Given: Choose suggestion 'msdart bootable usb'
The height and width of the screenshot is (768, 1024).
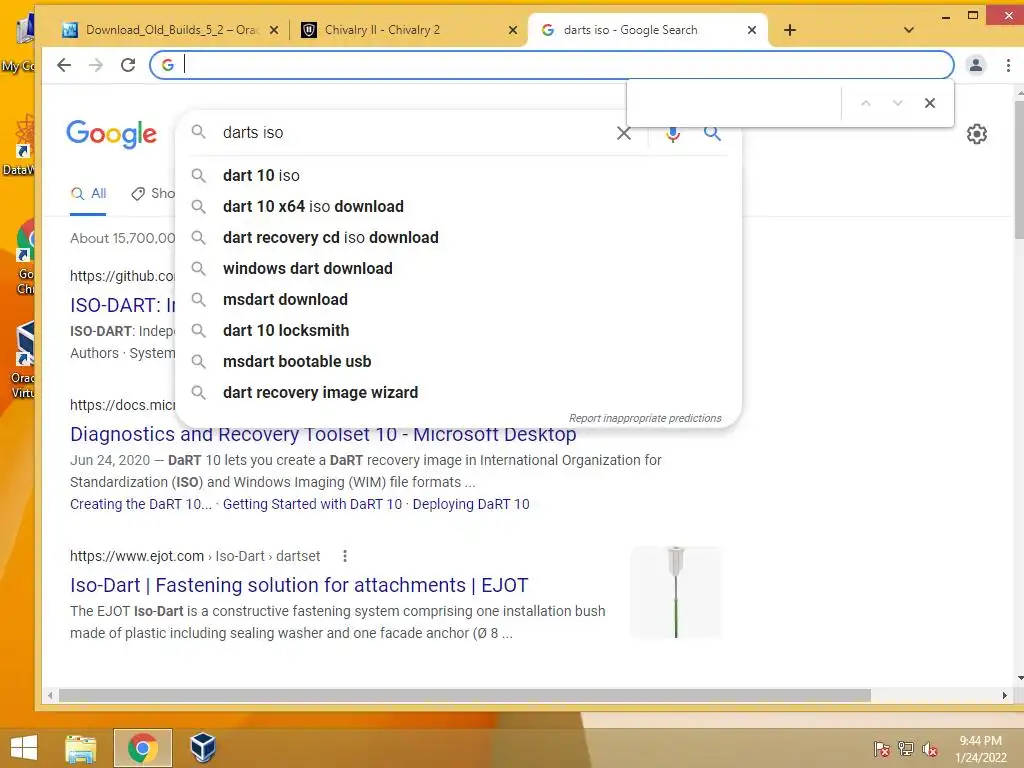Looking at the screenshot, I should 458,362.
